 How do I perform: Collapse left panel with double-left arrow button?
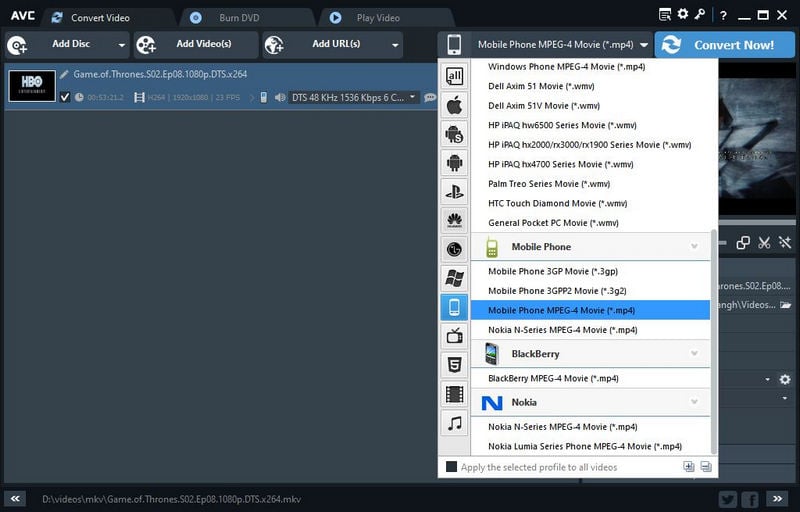(x=15, y=499)
